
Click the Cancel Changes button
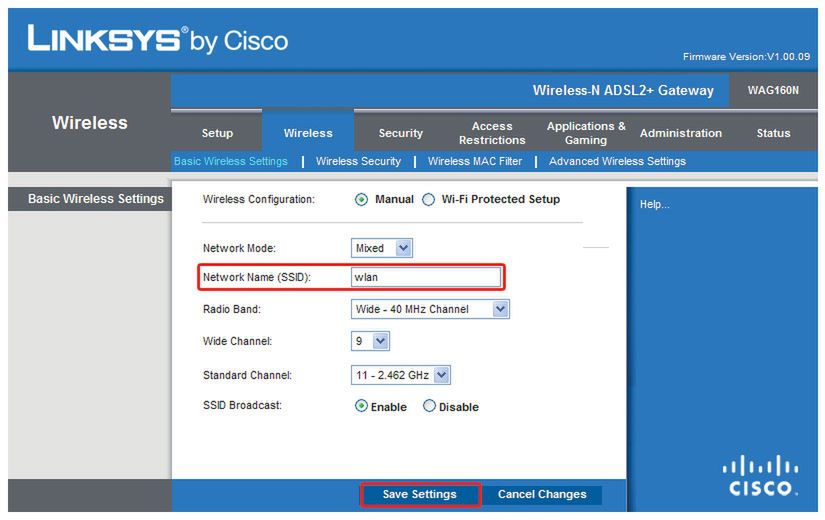pyautogui.click(x=542, y=494)
